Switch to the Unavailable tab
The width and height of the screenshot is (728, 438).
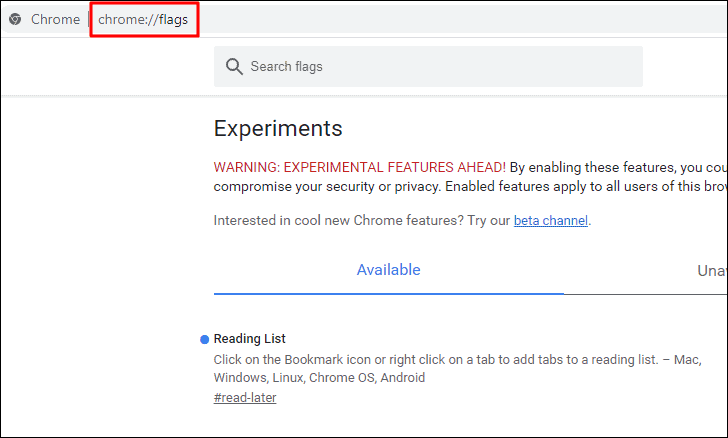click(712, 270)
